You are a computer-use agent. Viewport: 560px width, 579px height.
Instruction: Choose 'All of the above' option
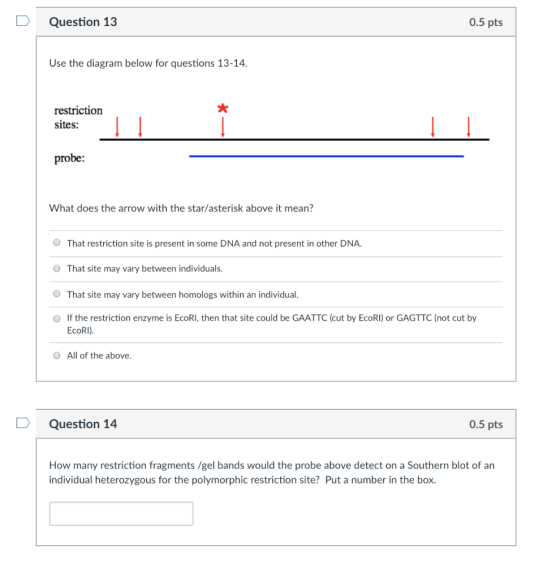click(56, 356)
